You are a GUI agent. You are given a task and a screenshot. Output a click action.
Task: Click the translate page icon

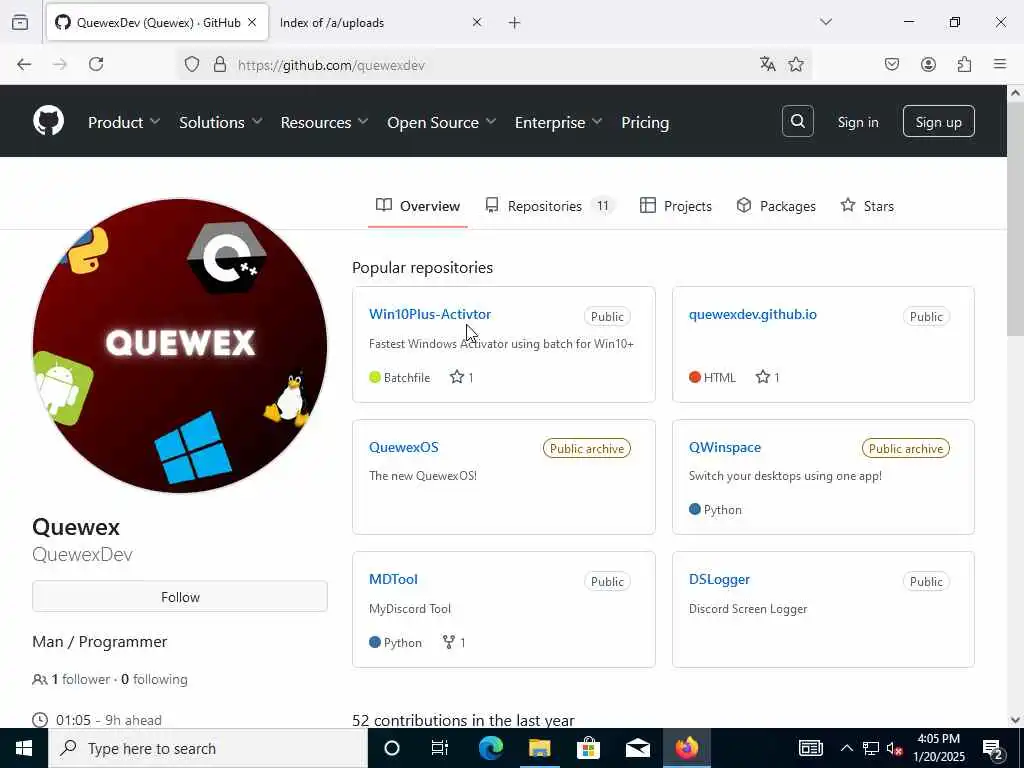click(x=767, y=64)
